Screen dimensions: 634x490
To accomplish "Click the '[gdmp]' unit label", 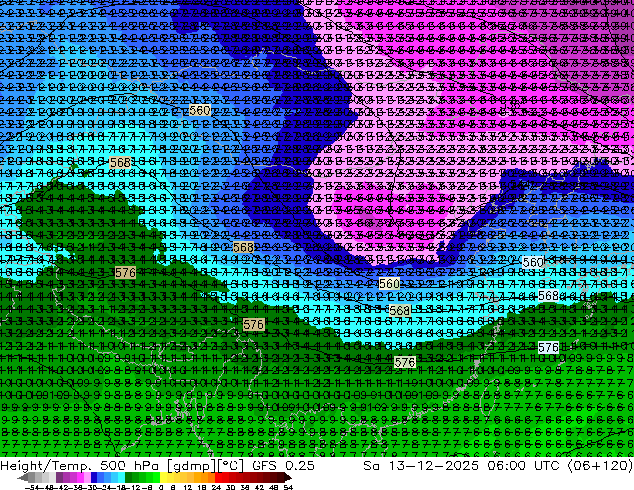I will tap(190, 466).
